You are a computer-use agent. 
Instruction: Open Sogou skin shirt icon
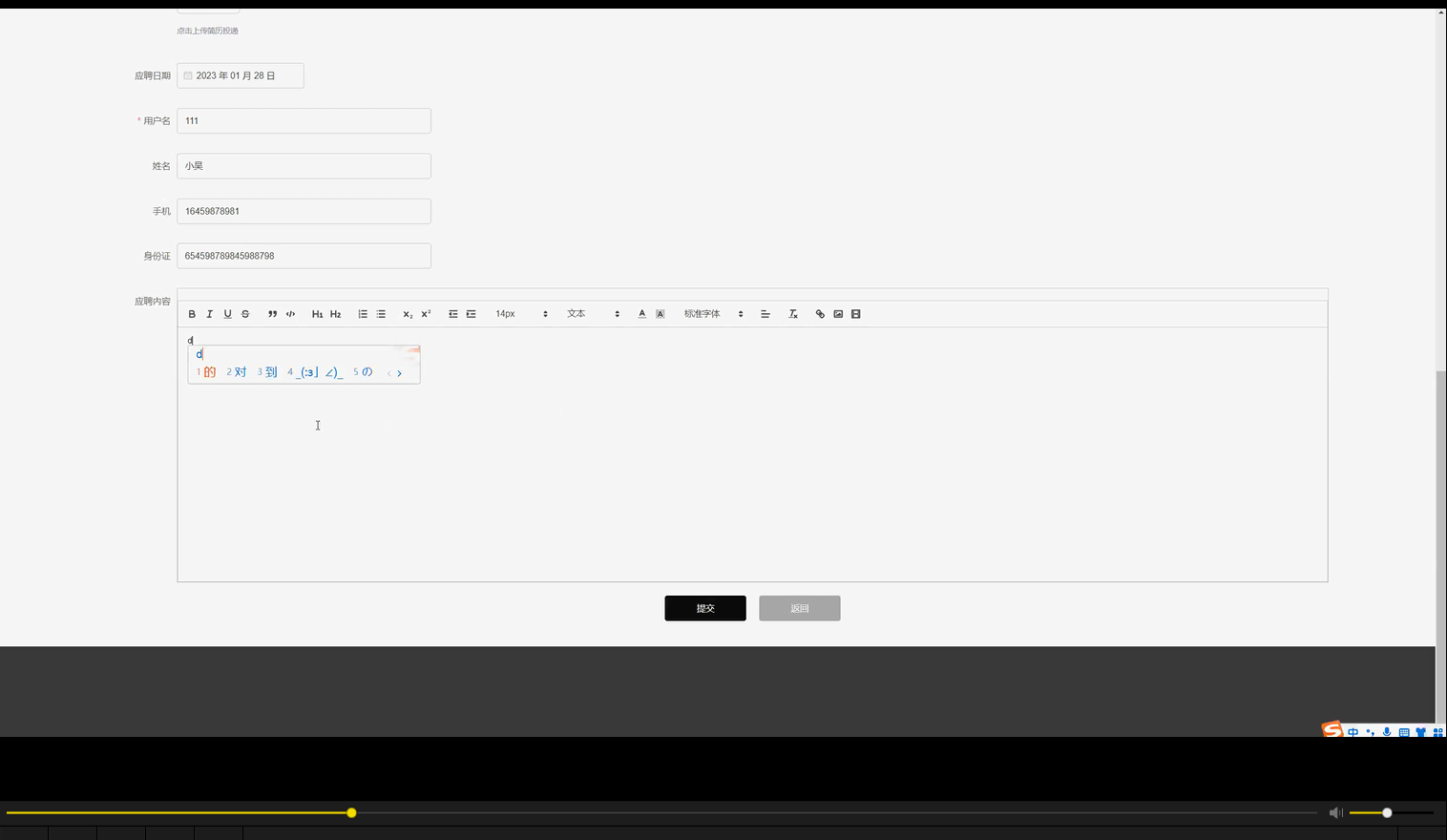[1421, 732]
